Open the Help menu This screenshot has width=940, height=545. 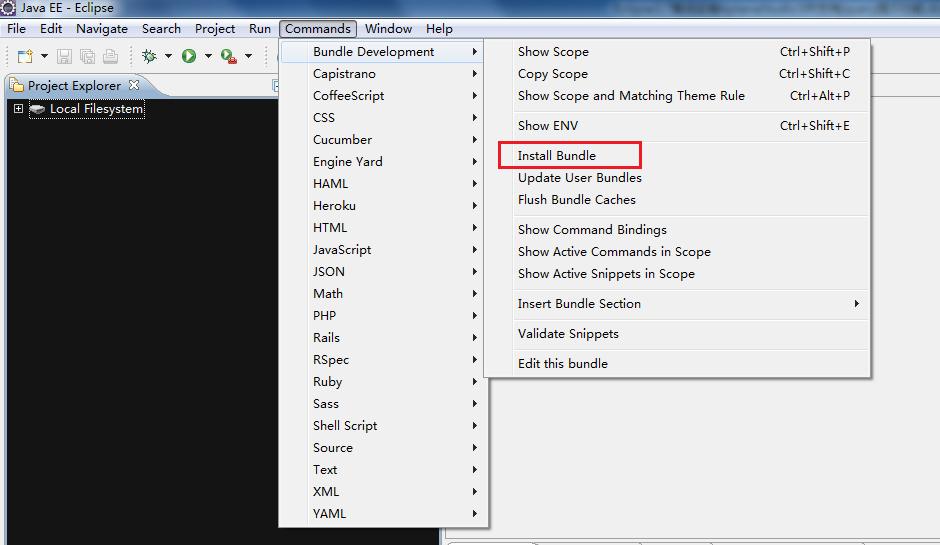pyautogui.click(x=439, y=29)
